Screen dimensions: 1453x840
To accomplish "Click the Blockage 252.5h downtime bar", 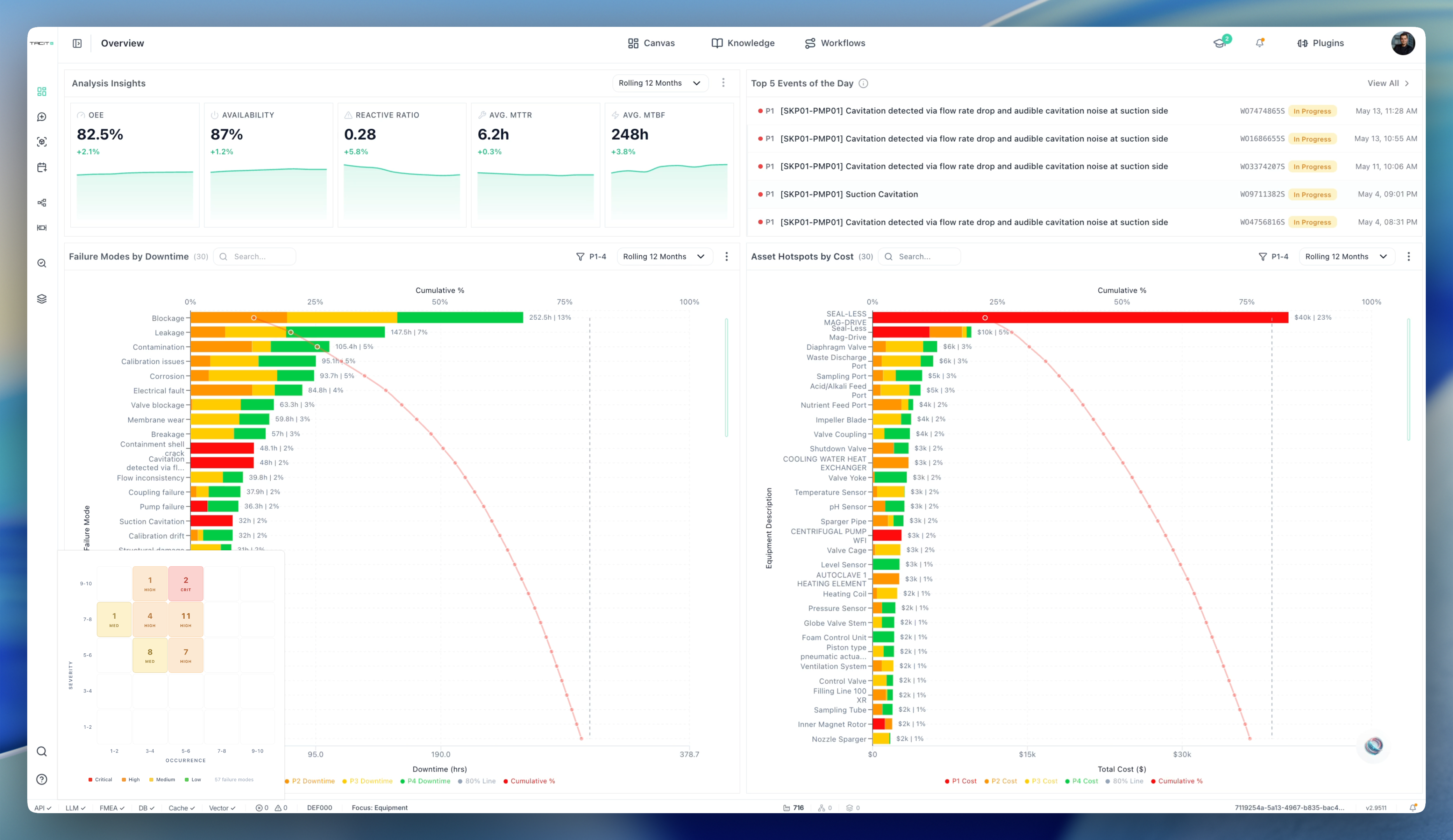I will point(356,318).
